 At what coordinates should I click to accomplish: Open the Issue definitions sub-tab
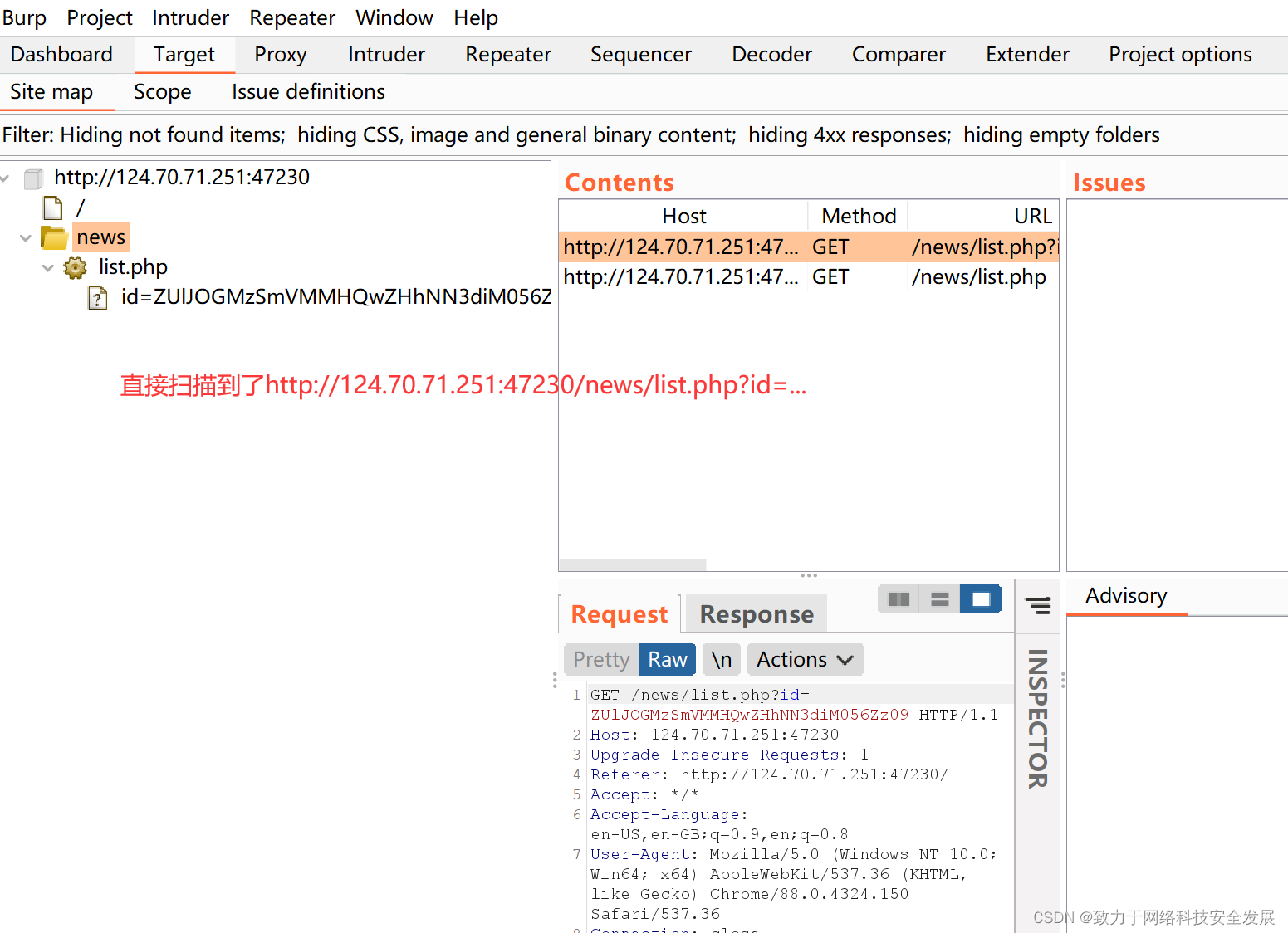click(308, 92)
